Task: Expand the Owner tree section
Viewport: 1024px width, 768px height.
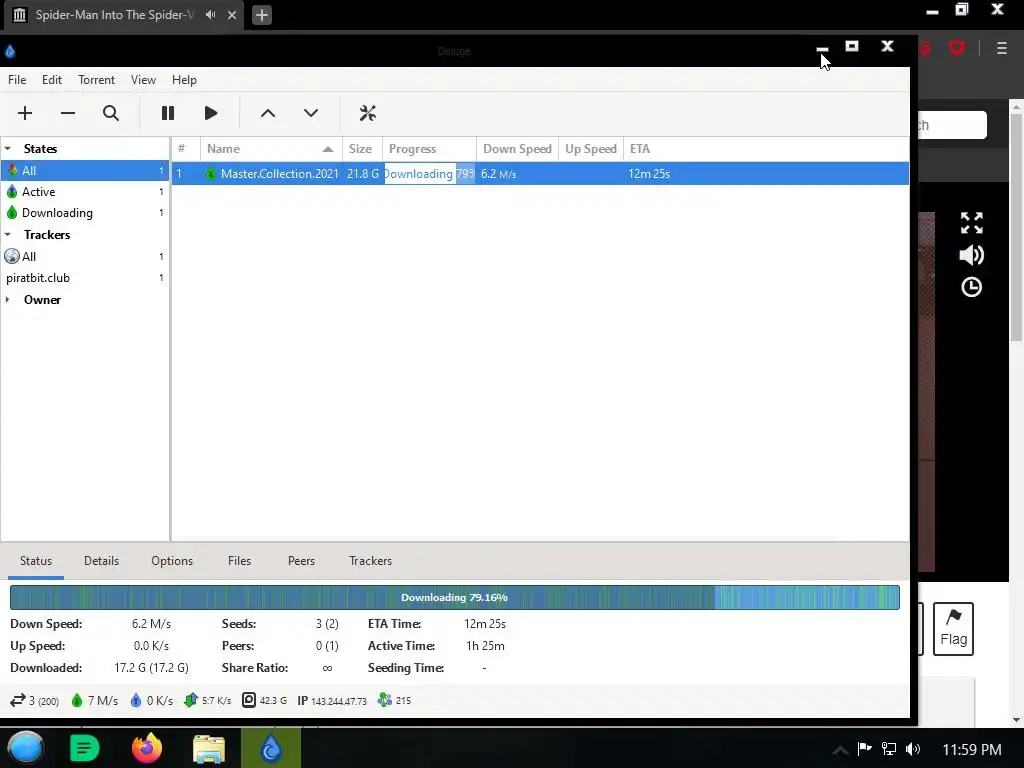Action: [x=8, y=300]
